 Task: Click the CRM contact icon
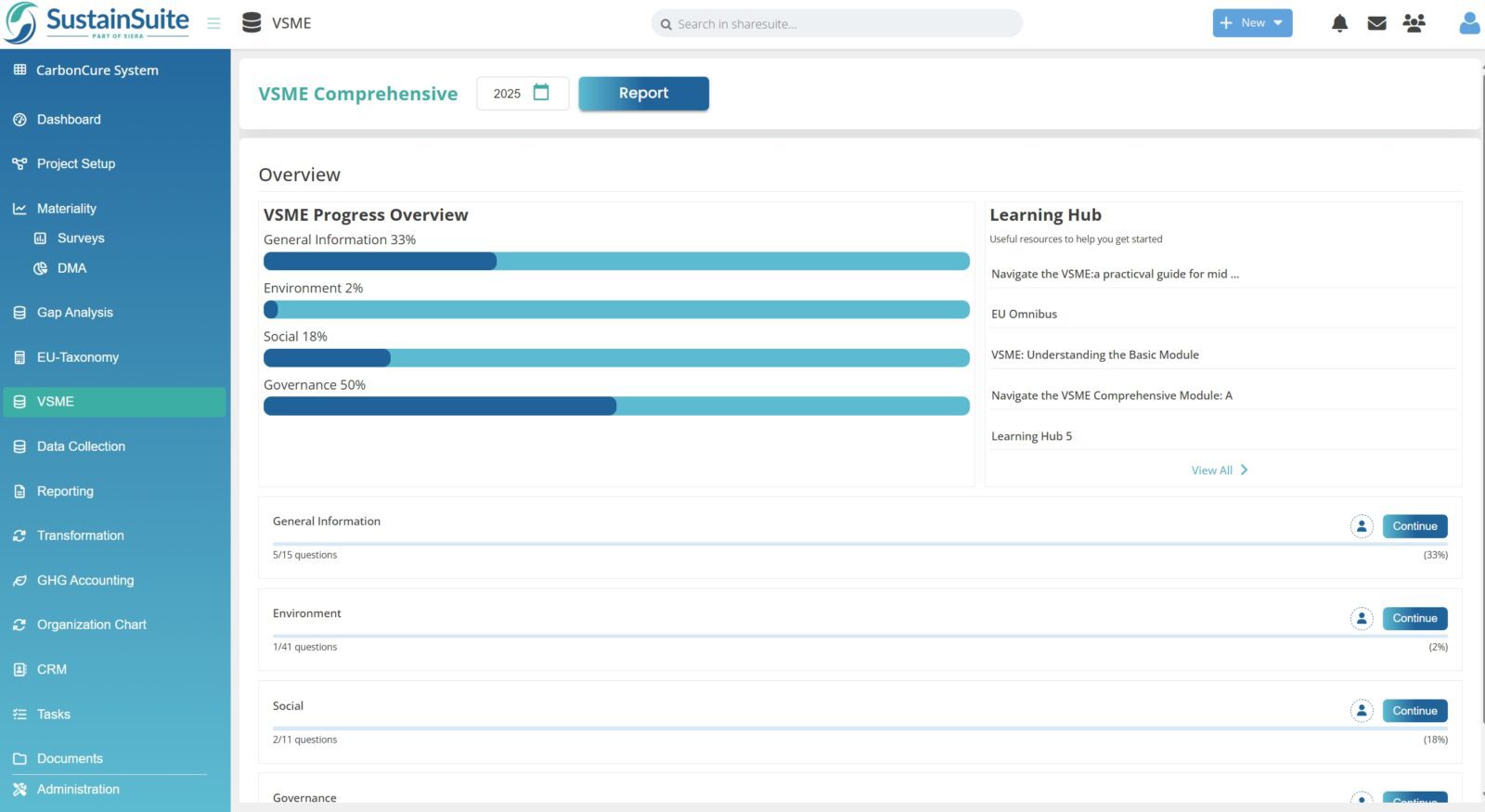click(19, 669)
